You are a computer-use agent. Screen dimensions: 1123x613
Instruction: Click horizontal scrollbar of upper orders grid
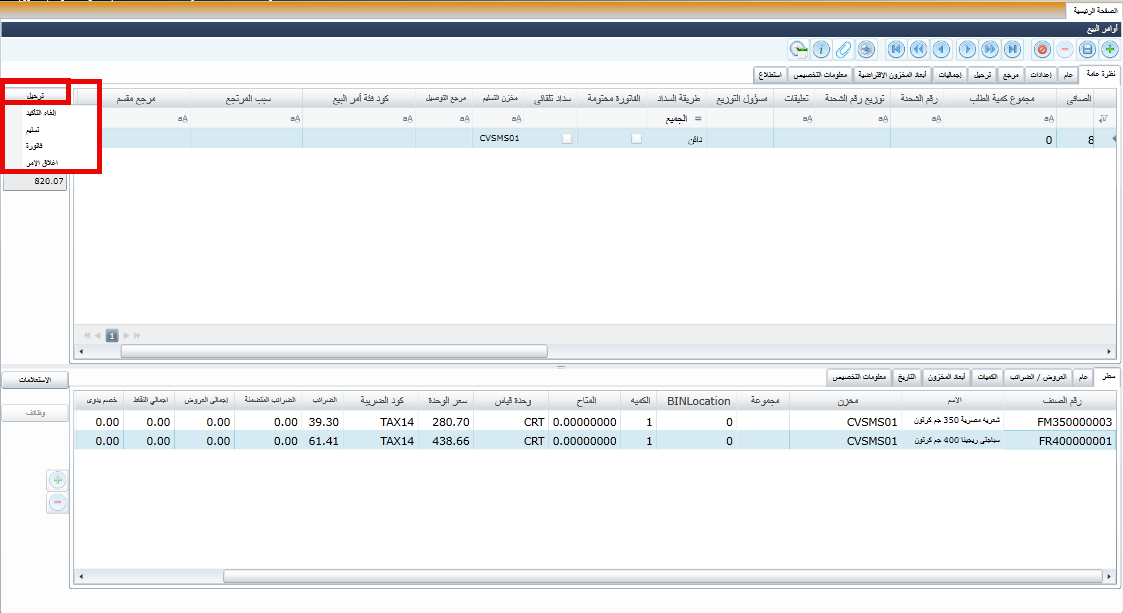334,351
